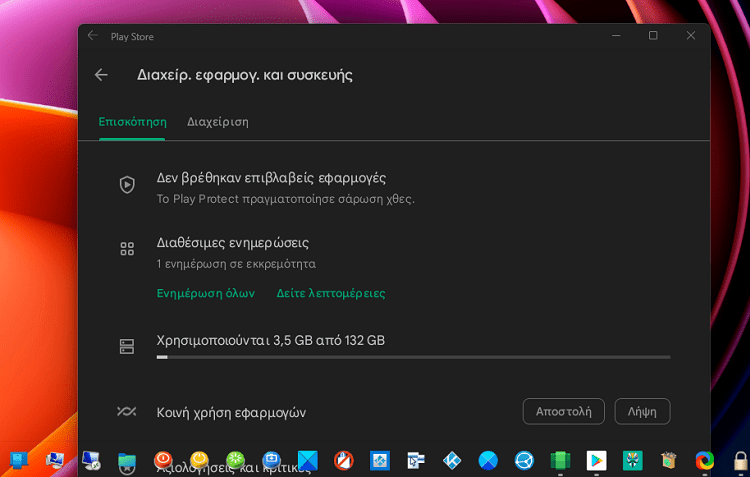The image size is (750, 477).
Task: Click the teal square figure taskbar icon
Action: click(x=632, y=461)
